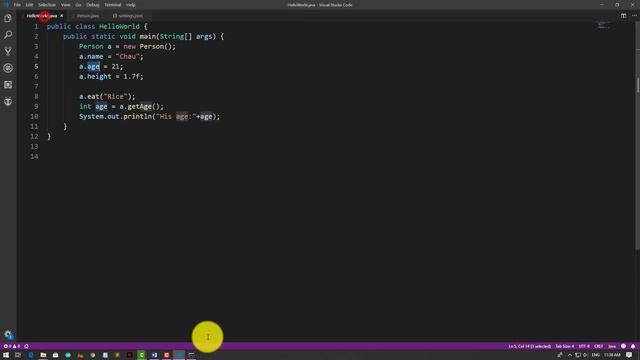Image resolution: width=640 pixels, height=360 pixels.
Task: Open the Selection menu
Action: click(x=47, y=5)
